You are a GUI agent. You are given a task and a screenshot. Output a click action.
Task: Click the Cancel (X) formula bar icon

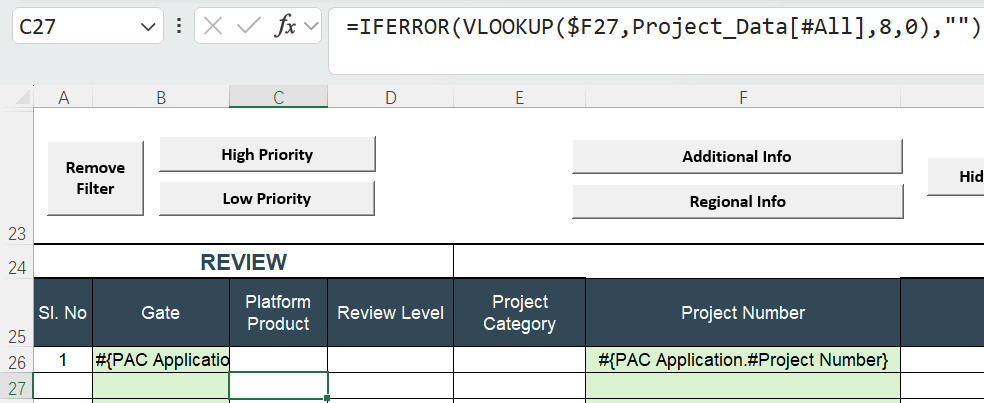[213, 27]
